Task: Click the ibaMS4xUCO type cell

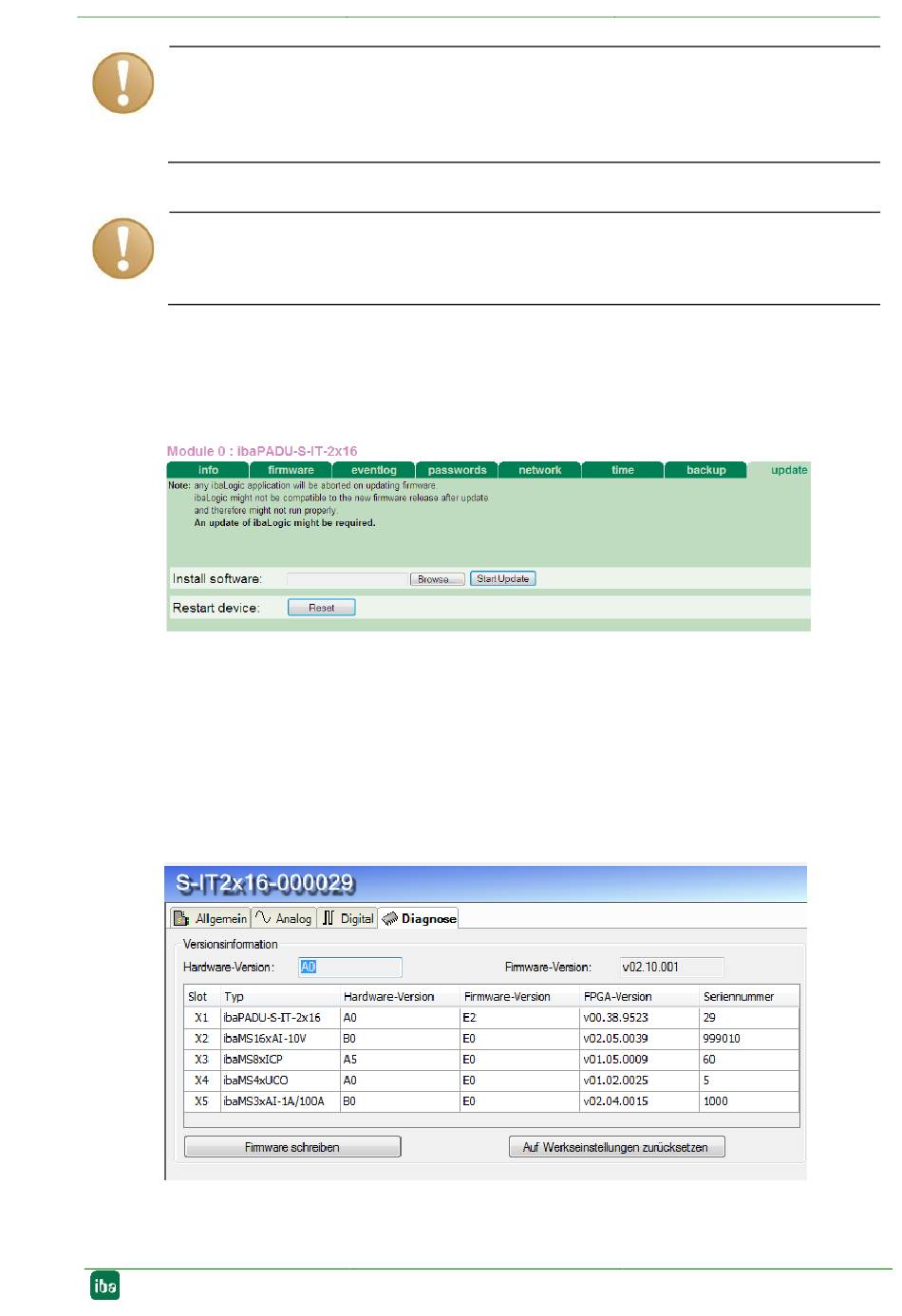Action: tap(280, 1080)
